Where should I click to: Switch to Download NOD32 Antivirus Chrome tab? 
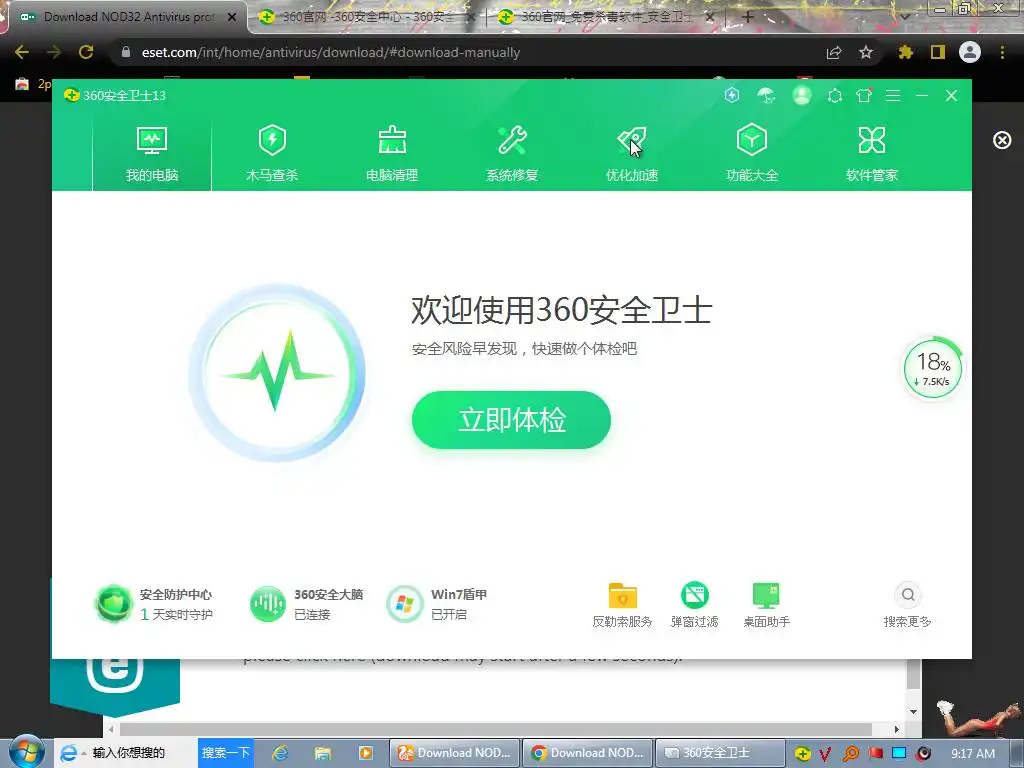(127, 17)
